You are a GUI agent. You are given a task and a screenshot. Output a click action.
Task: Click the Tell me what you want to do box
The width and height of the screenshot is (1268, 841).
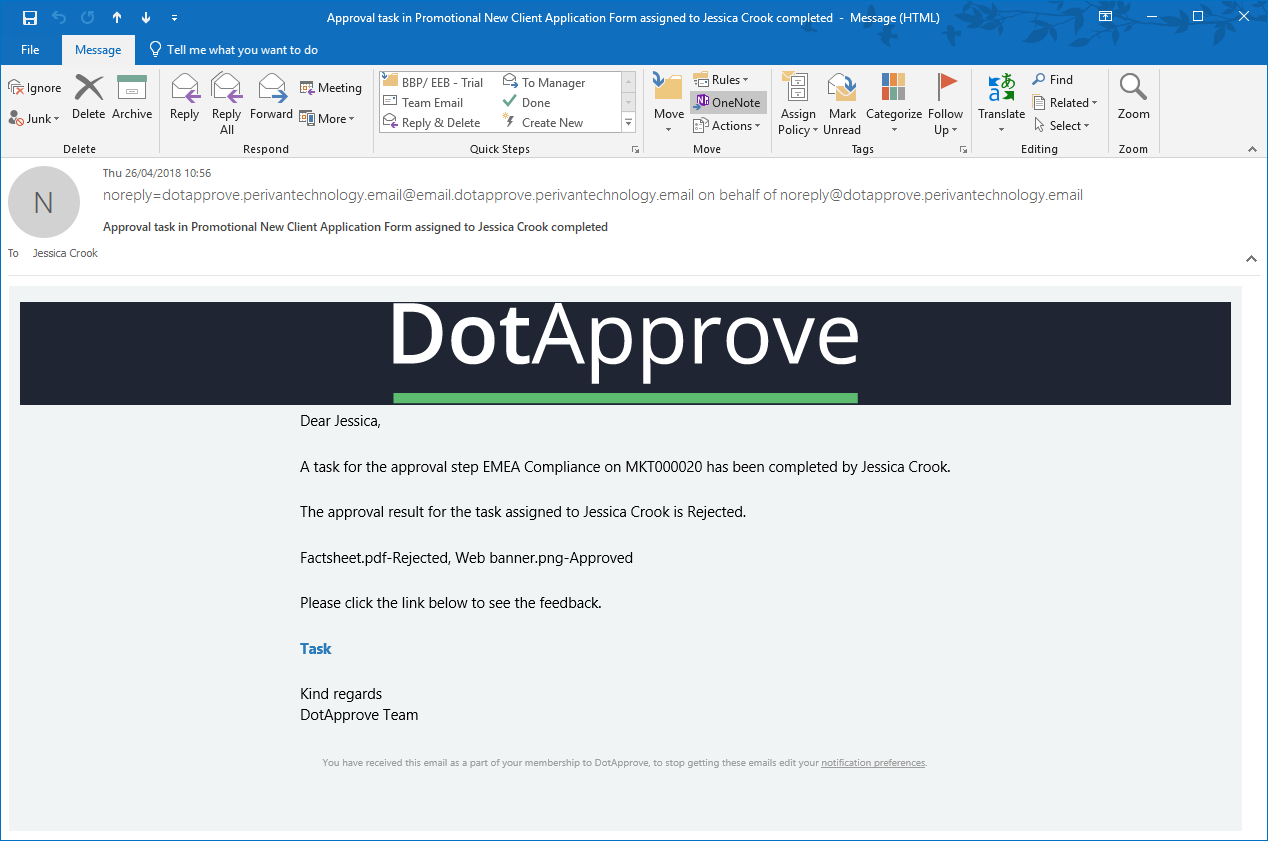(233, 50)
